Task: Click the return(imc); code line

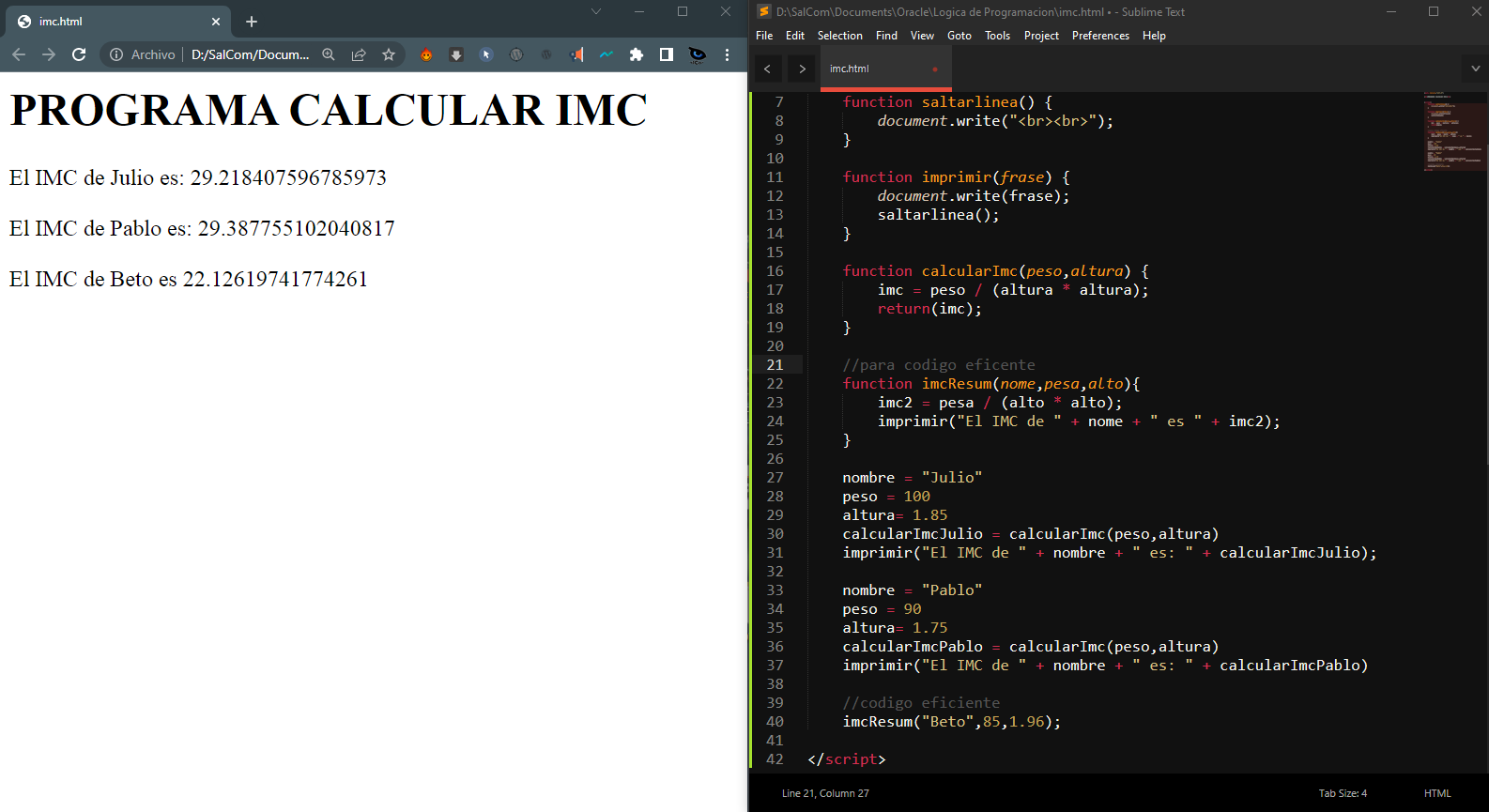Action: tap(929, 308)
